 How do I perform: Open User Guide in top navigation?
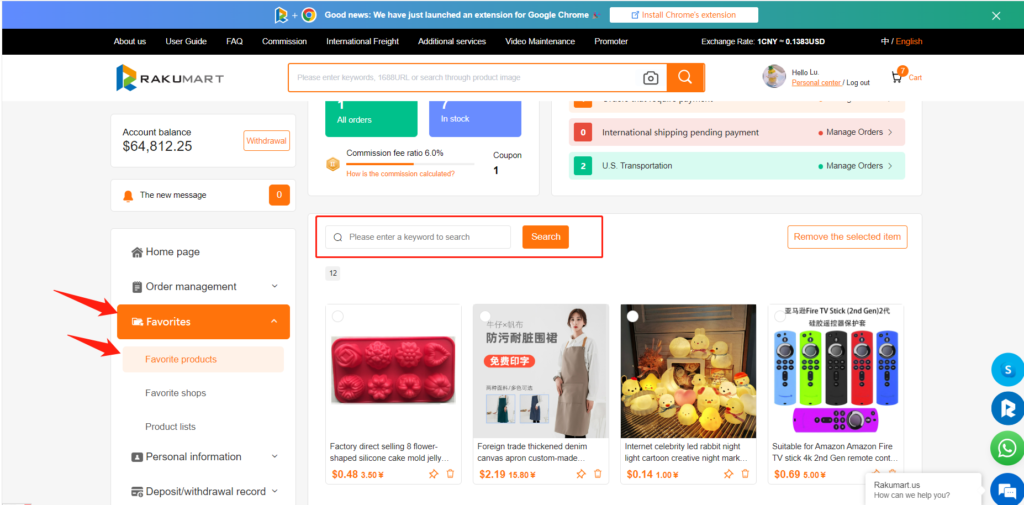186,41
